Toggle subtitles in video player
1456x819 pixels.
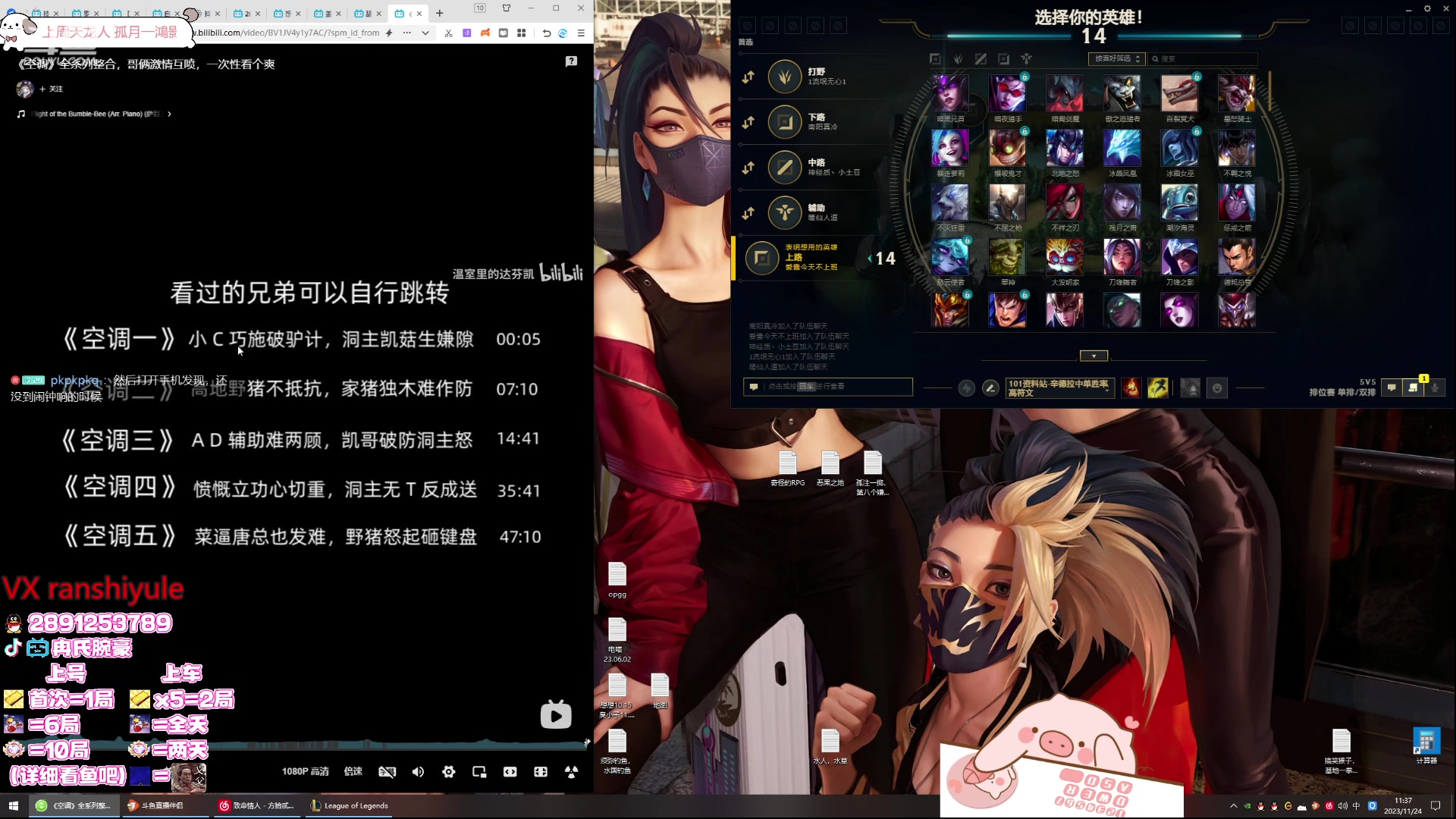387,772
